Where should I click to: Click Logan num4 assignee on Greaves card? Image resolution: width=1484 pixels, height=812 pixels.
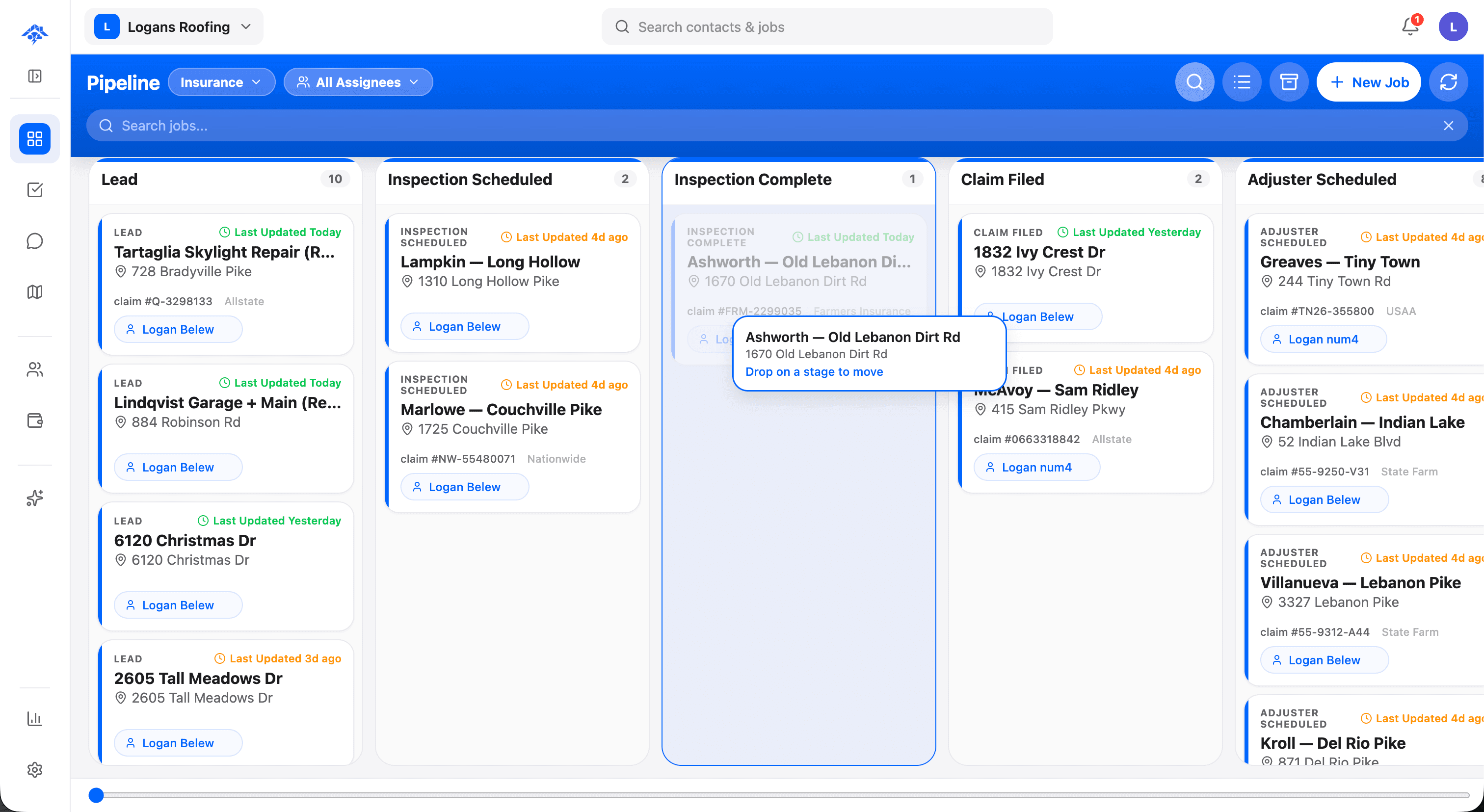pyautogui.click(x=1323, y=339)
